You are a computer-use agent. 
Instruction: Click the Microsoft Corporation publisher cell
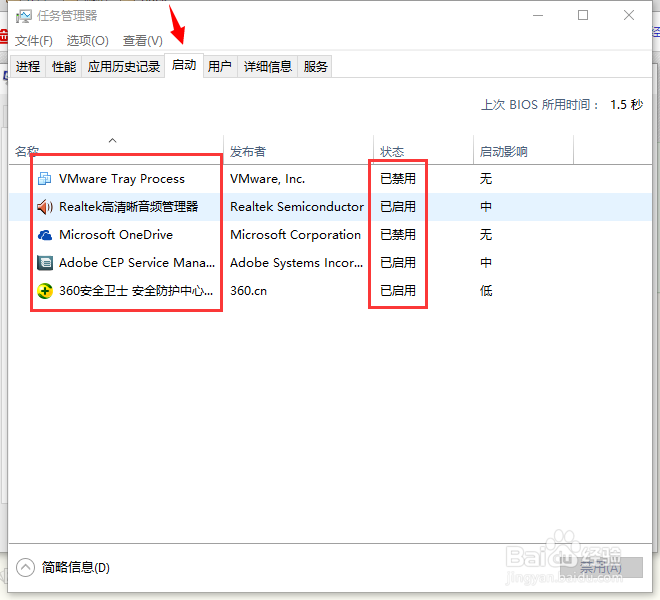pyautogui.click(x=295, y=235)
